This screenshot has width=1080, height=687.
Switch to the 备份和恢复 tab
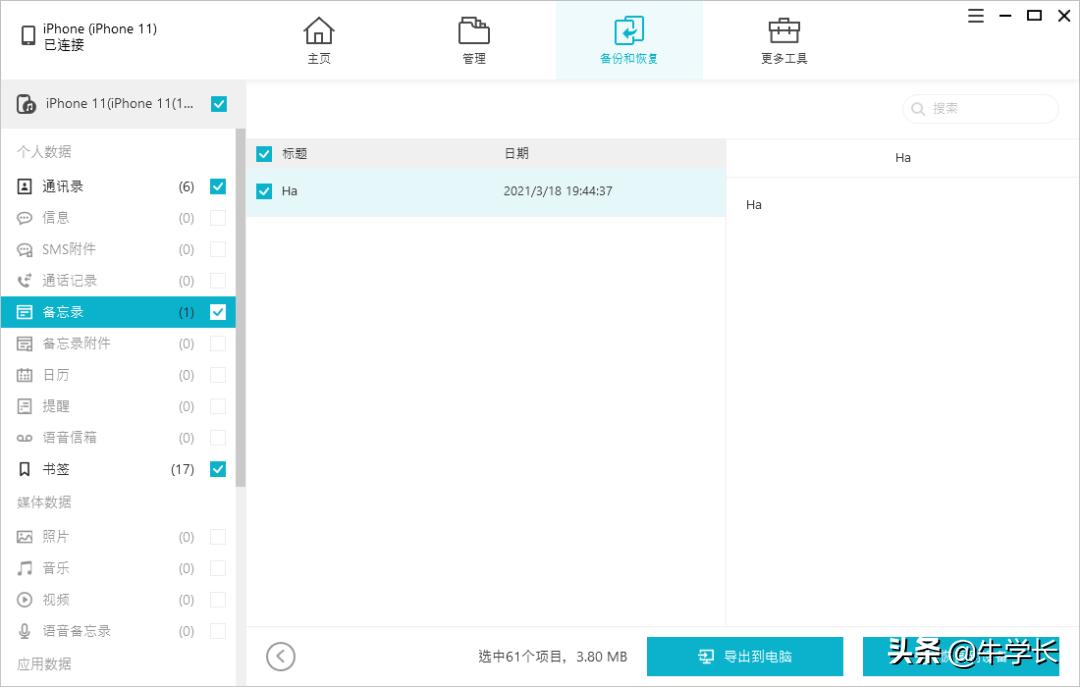point(629,40)
